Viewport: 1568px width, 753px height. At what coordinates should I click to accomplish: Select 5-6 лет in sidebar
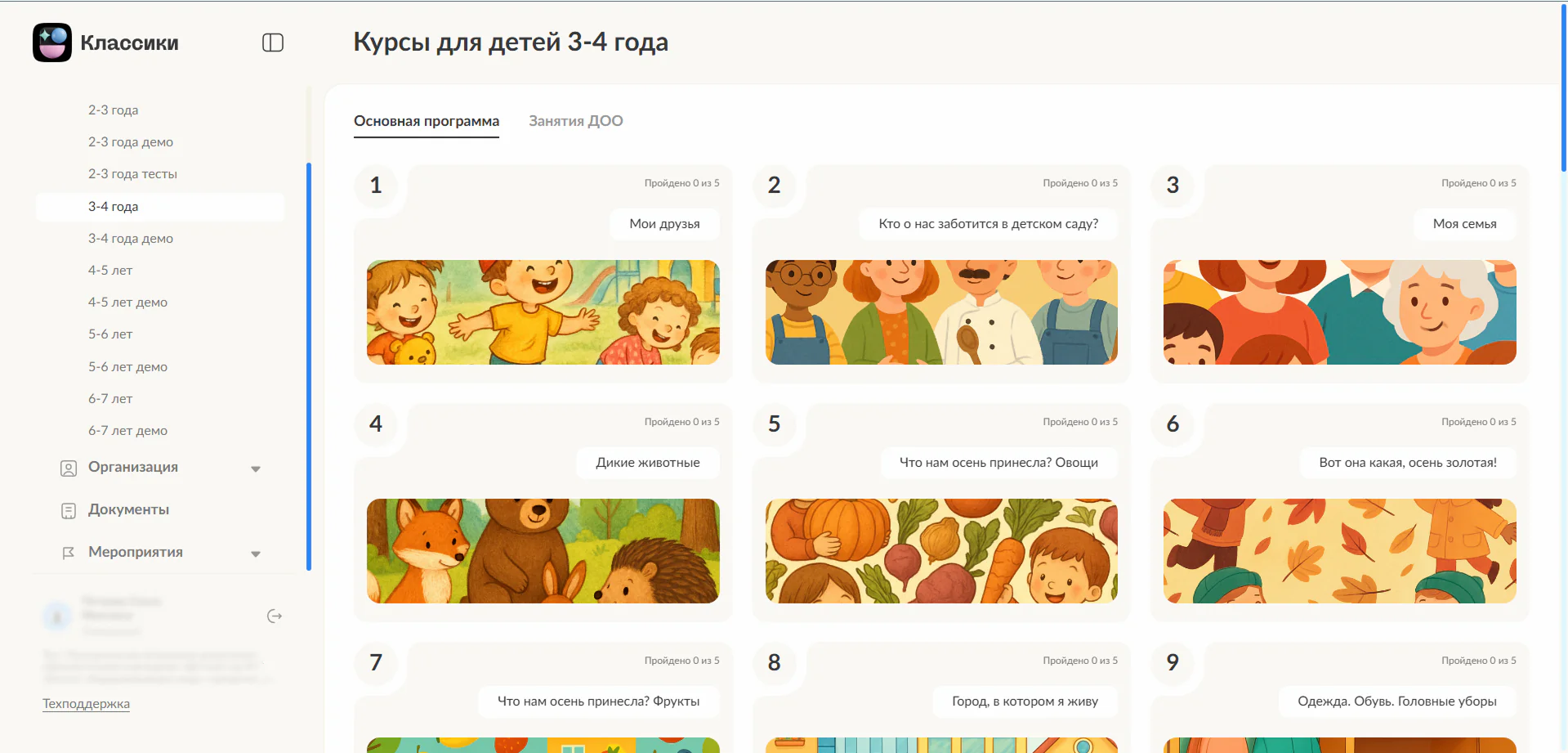110,334
